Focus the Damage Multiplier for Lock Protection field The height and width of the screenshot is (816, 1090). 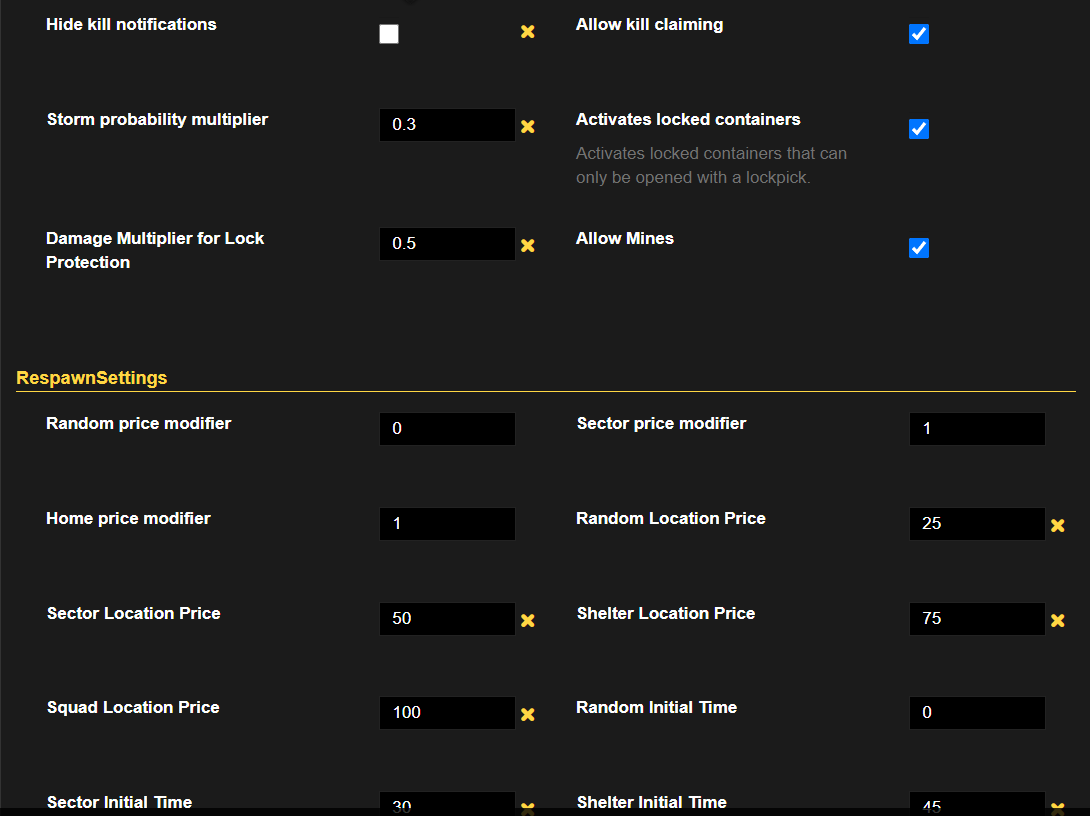pos(447,244)
